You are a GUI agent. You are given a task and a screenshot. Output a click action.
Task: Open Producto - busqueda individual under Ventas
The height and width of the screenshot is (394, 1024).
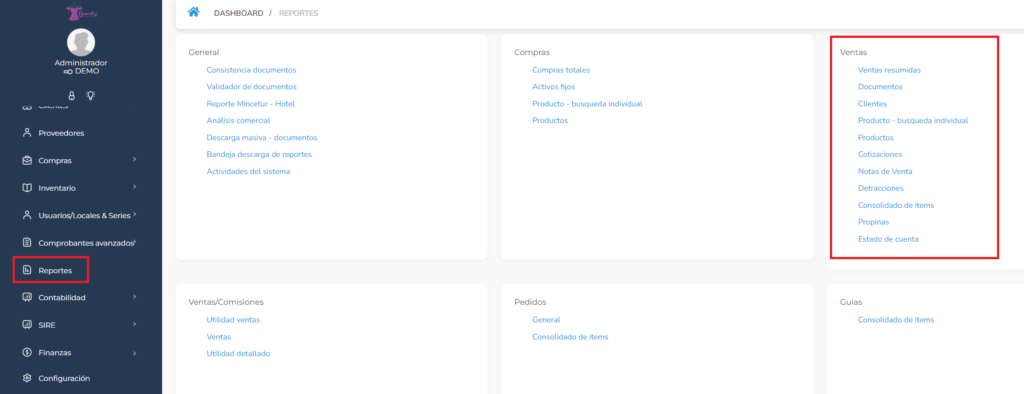[913, 120]
